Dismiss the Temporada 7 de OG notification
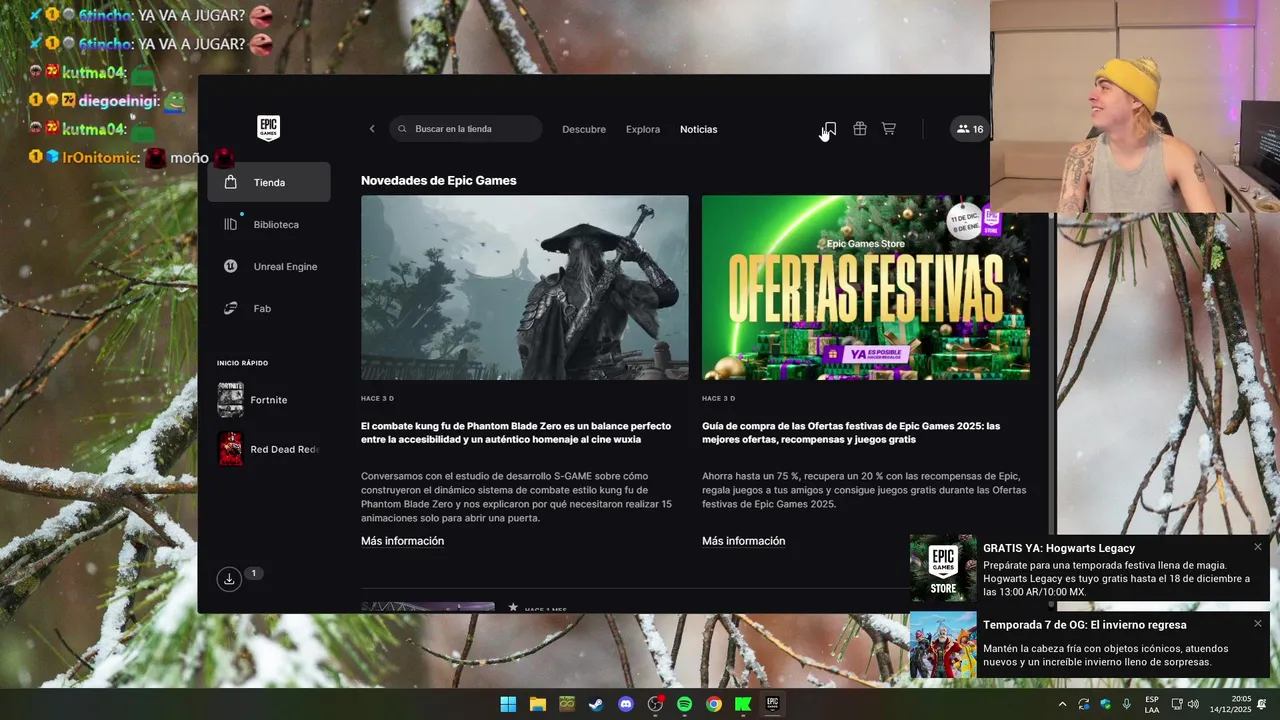Screen dimensions: 1280x720 tap(1258, 623)
